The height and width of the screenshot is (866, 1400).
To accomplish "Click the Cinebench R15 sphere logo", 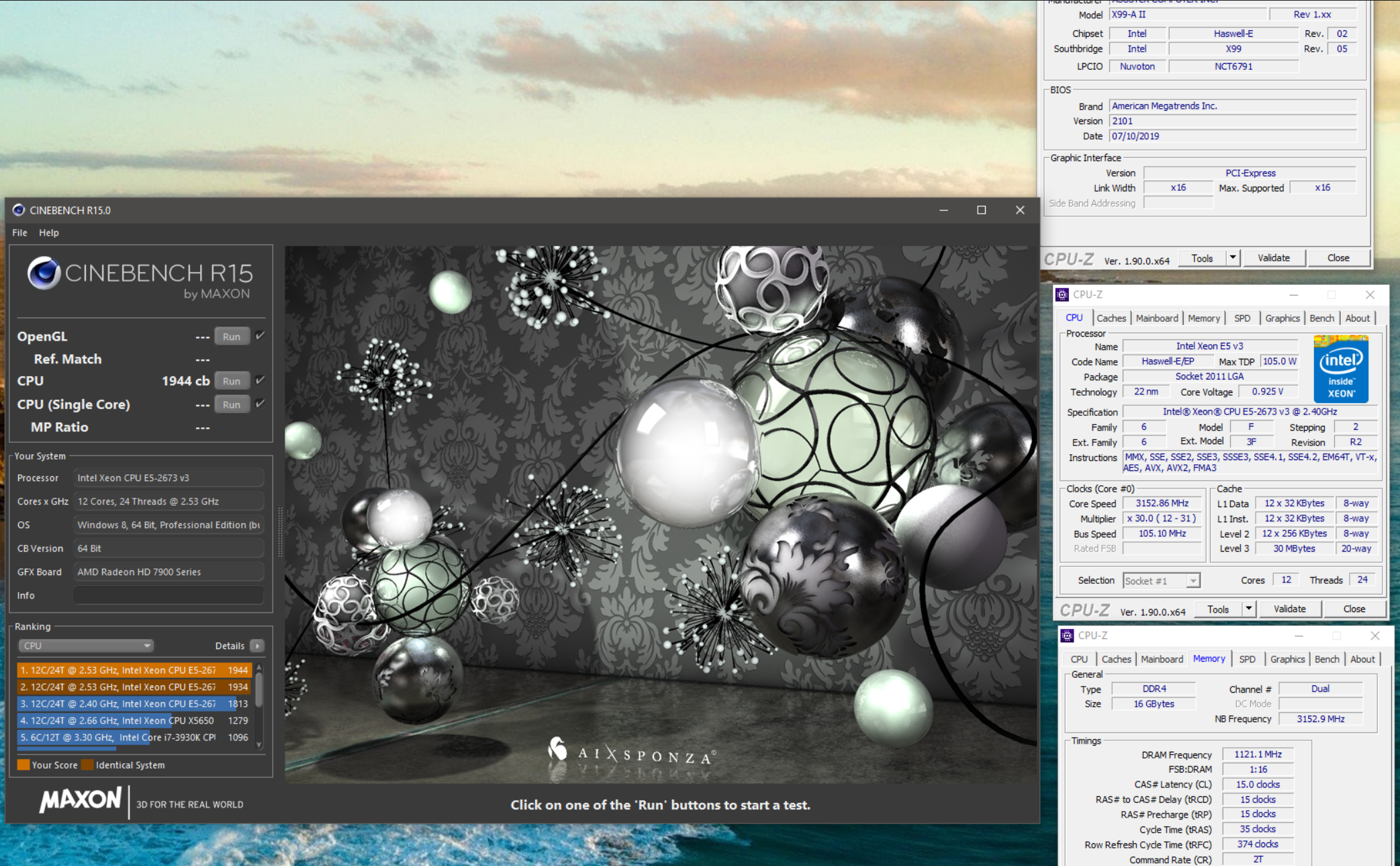I will coord(44,273).
